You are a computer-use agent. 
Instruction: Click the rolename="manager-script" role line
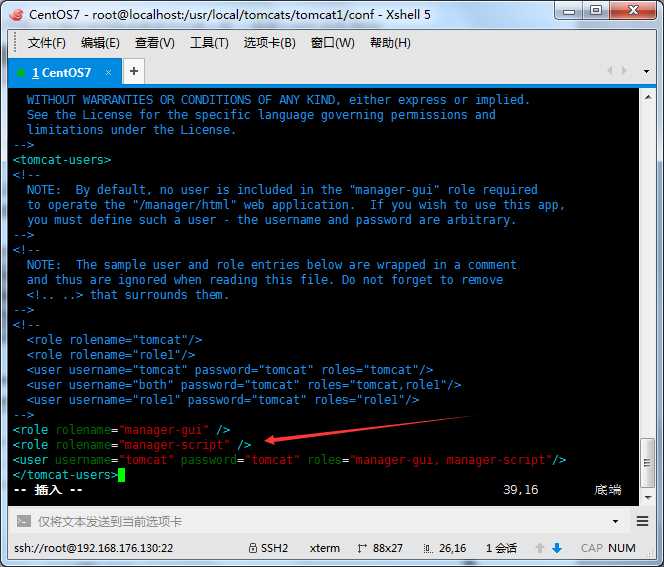pyautogui.click(x=132, y=445)
